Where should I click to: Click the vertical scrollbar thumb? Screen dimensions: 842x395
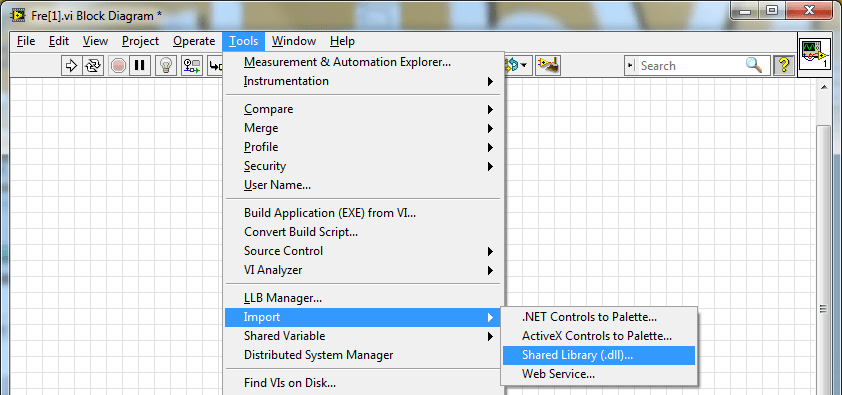click(x=824, y=260)
